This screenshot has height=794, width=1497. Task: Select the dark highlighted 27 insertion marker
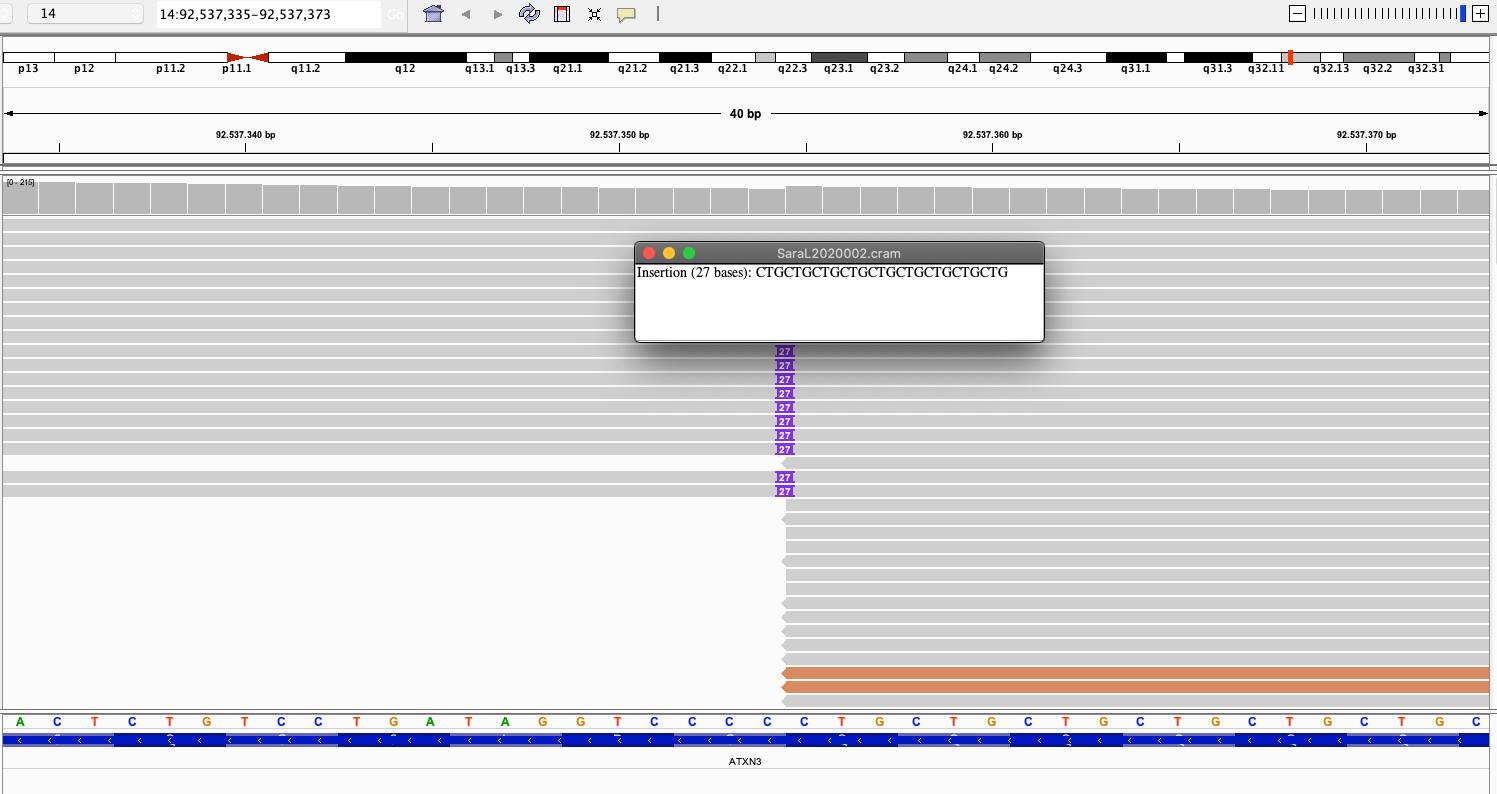(785, 352)
